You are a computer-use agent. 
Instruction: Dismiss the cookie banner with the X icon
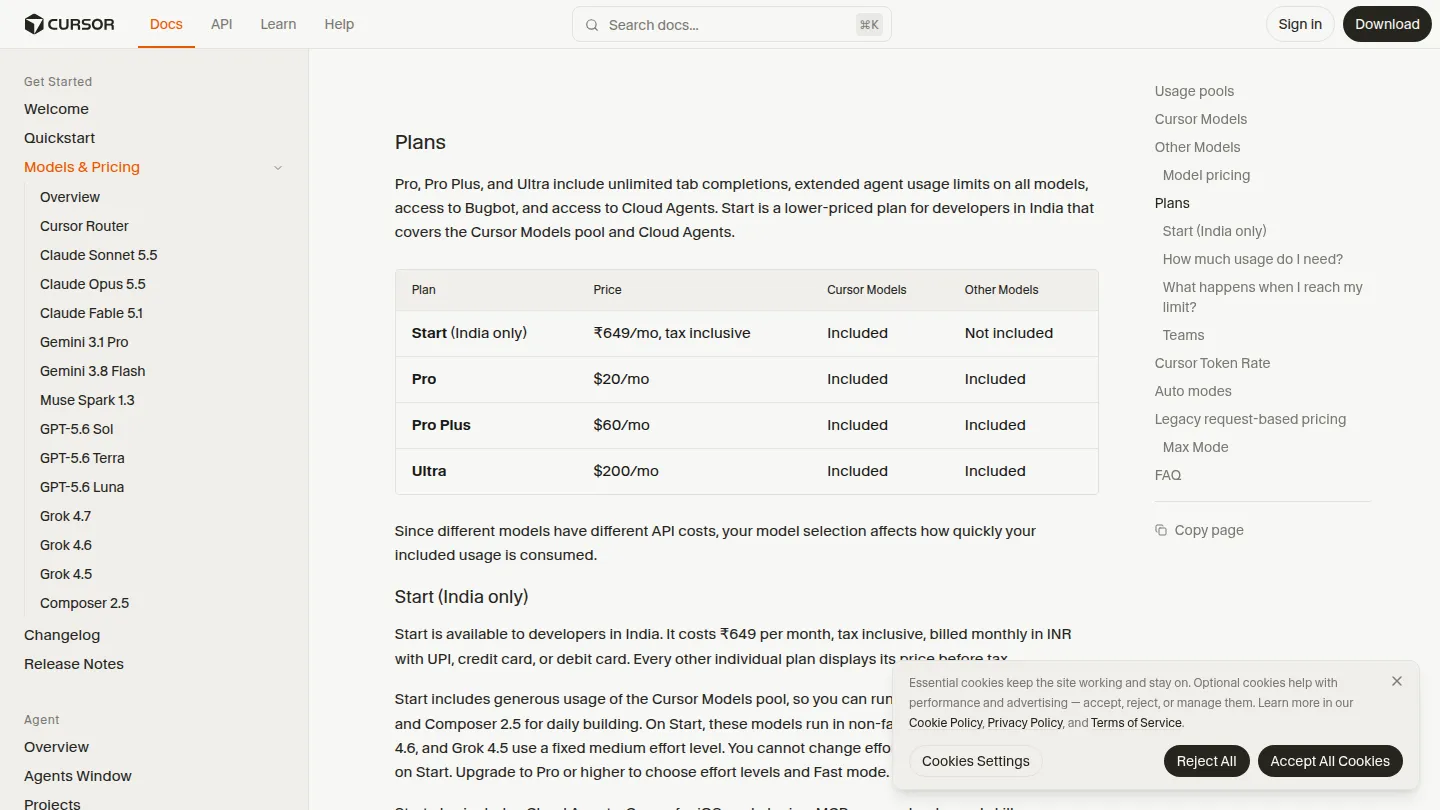[x=1397, y=681]
